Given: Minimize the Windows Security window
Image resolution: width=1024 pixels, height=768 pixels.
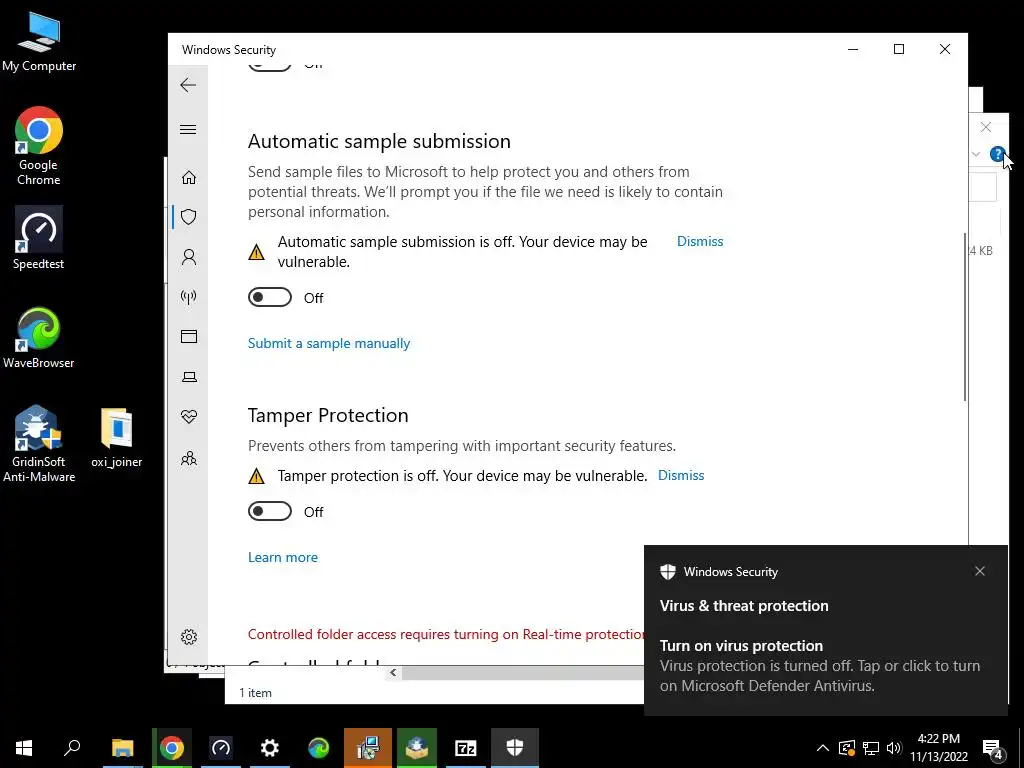Looking at the screenshot, I should tap(853, 50).
